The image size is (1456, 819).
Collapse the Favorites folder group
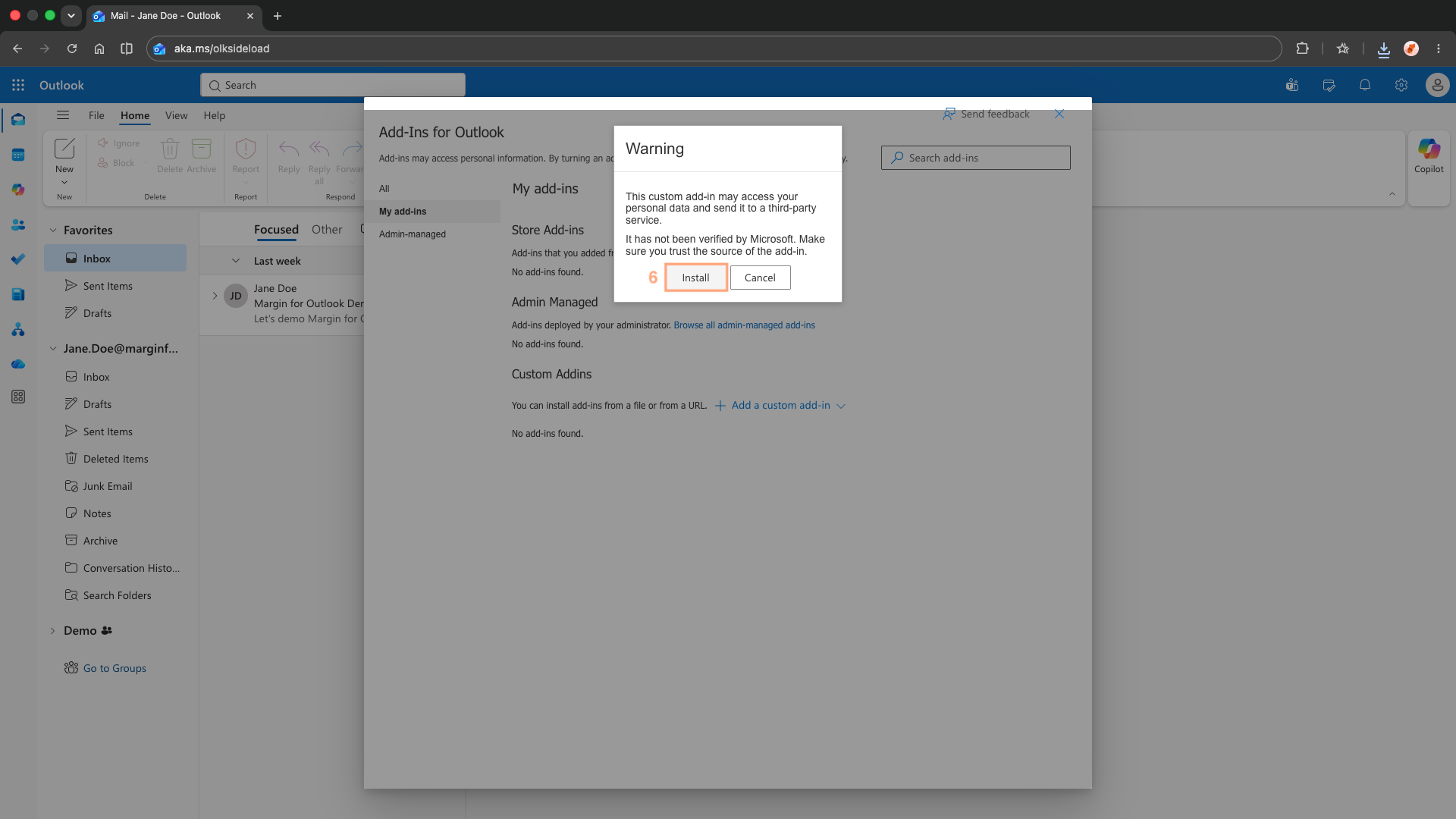coord(53,230)
